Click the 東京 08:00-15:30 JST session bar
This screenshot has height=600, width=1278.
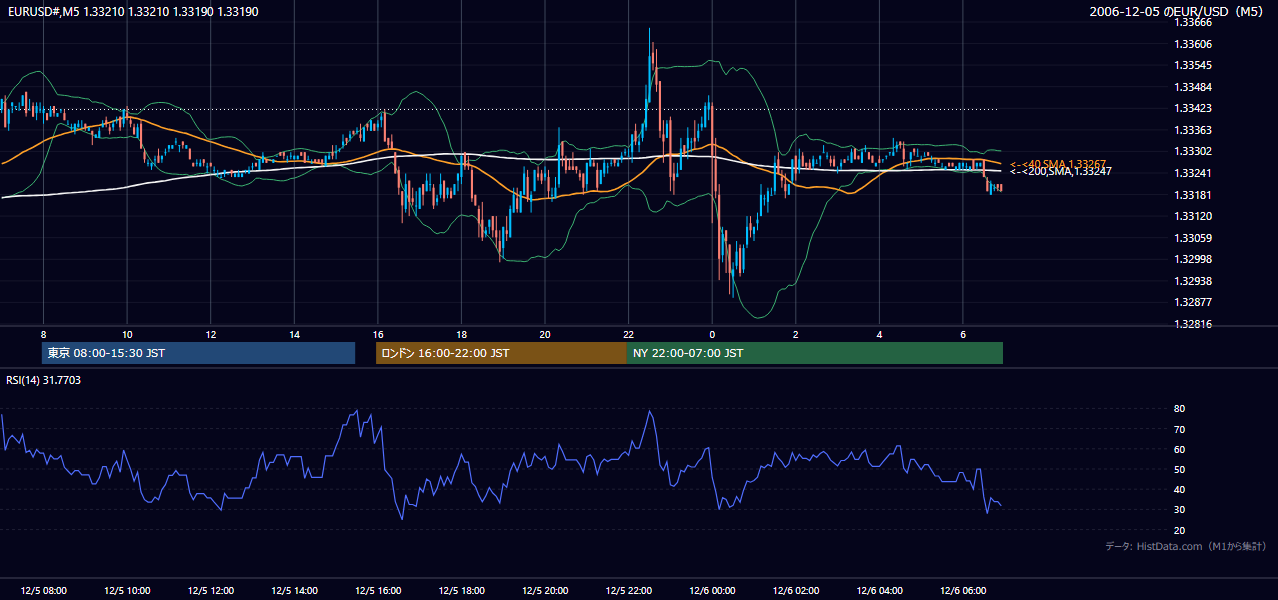198,353
